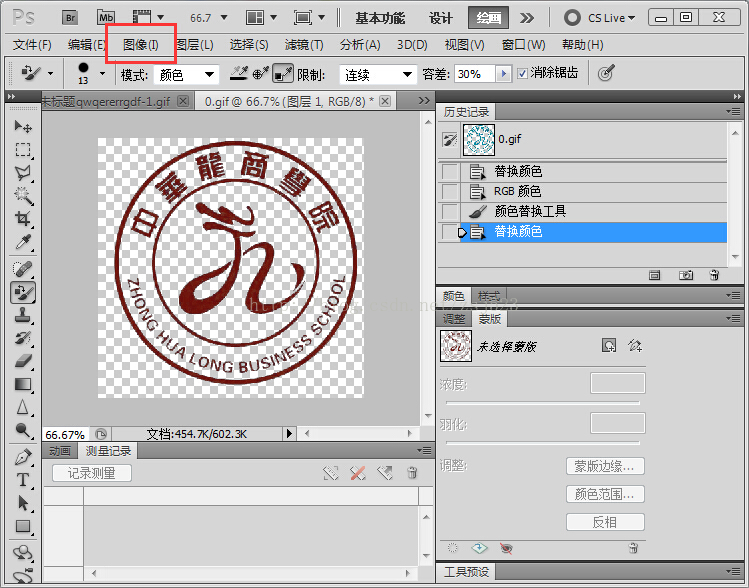Select the Eraser tool
The image size is (749, 588).
22,361
